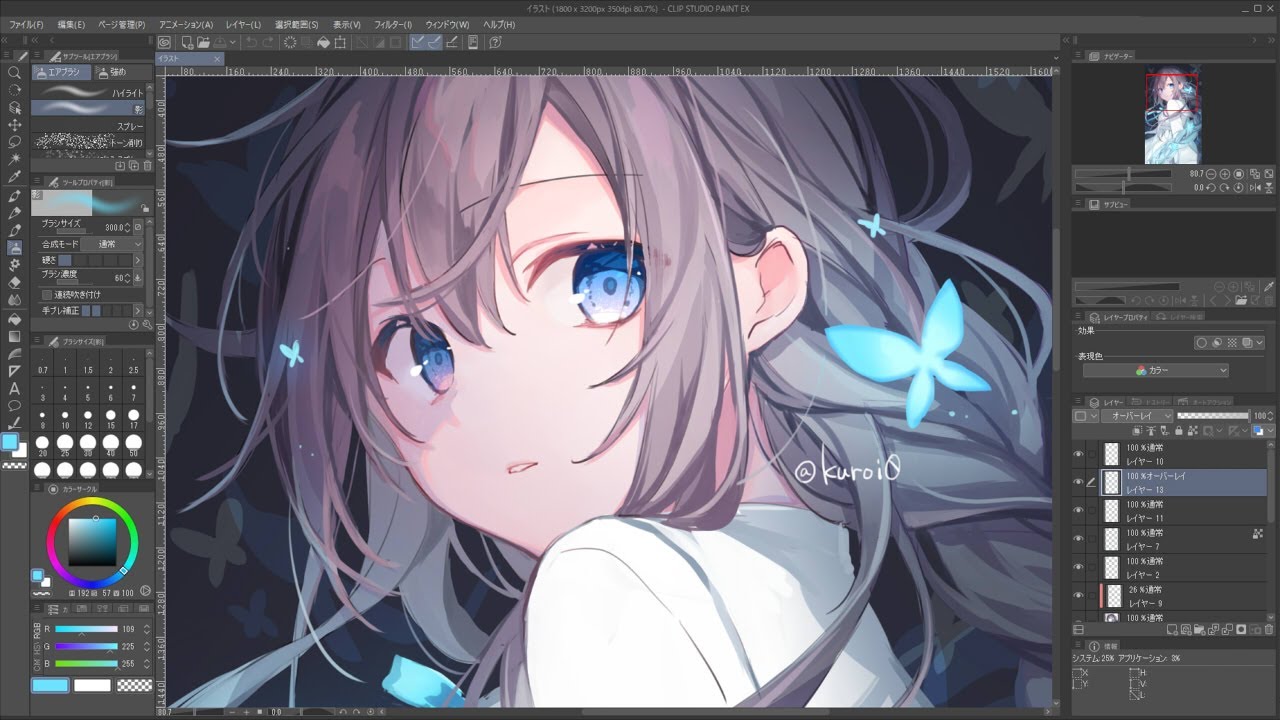Image resolution: width=1280 pixels, height=720 pixels.
Task: Open save options dropdown arrow
Action: click(x=233, y=42)
